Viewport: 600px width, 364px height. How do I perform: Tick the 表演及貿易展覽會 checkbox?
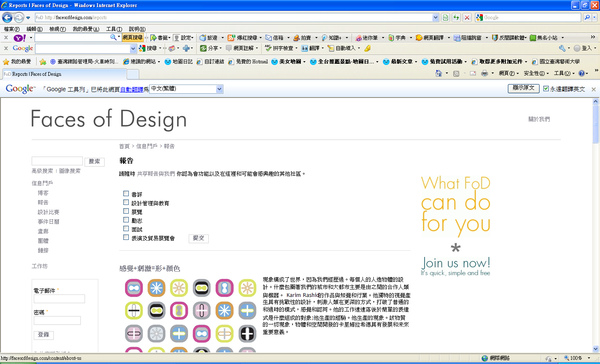tap(126, 238)
